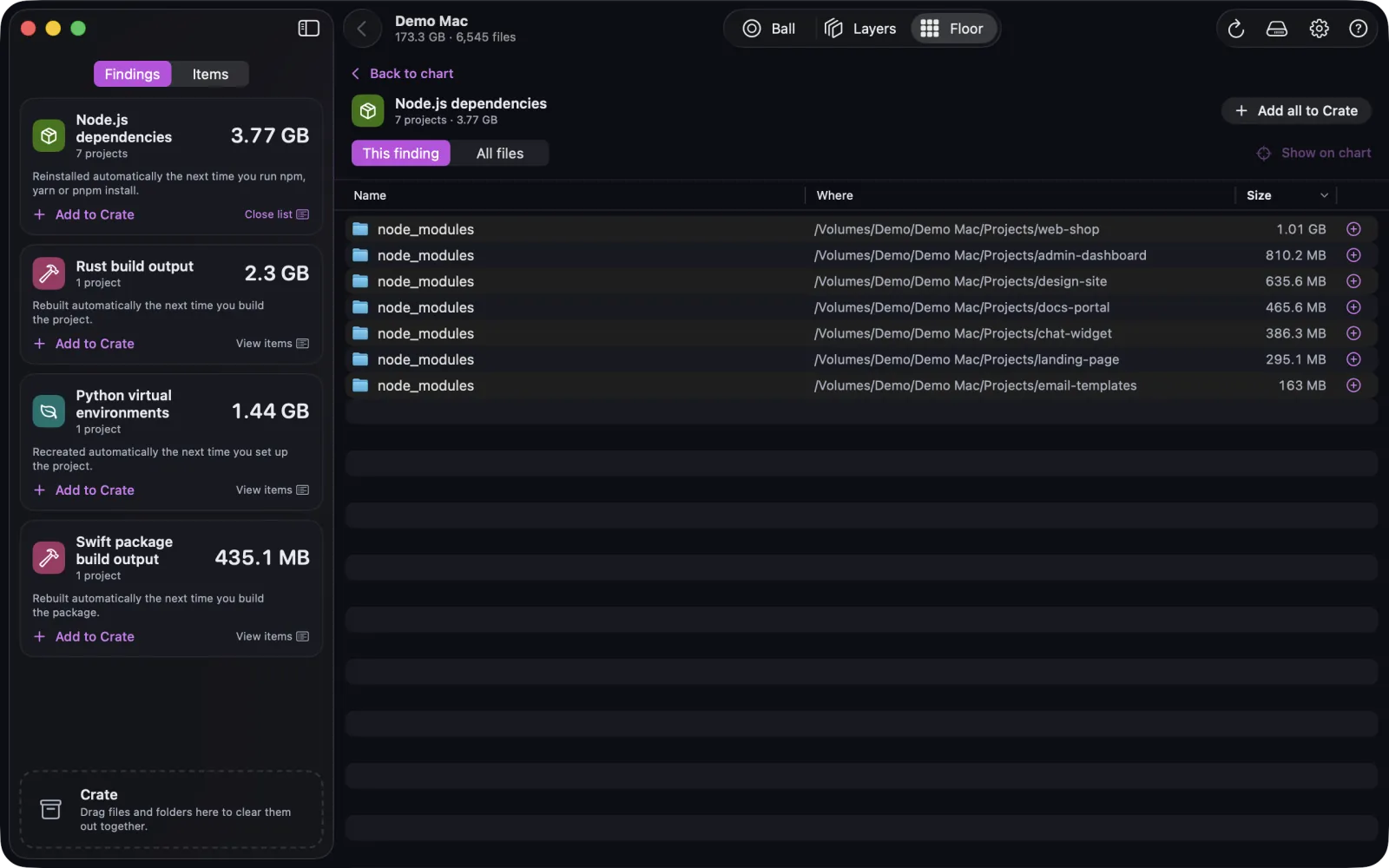This screenshot has height=868, width=1389.
Task: Open the Items sidebar tab
Action: pyautogui.click(x=210, y=74)
